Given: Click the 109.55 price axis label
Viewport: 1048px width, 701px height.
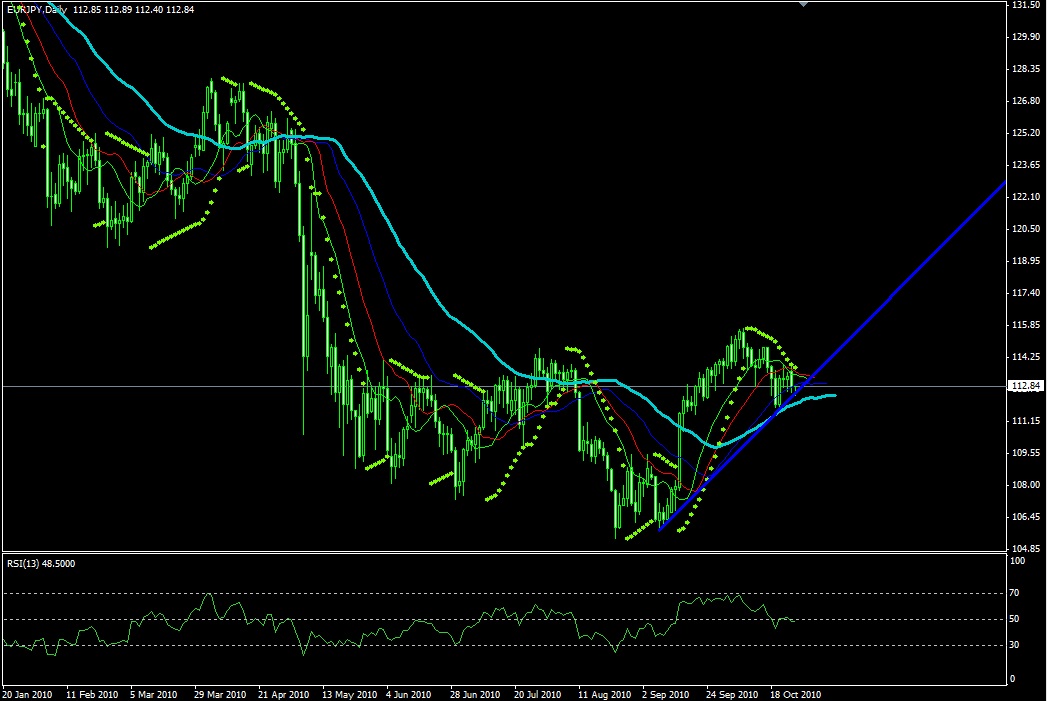Looking at the screenshot, I should tap(1026, 453).
